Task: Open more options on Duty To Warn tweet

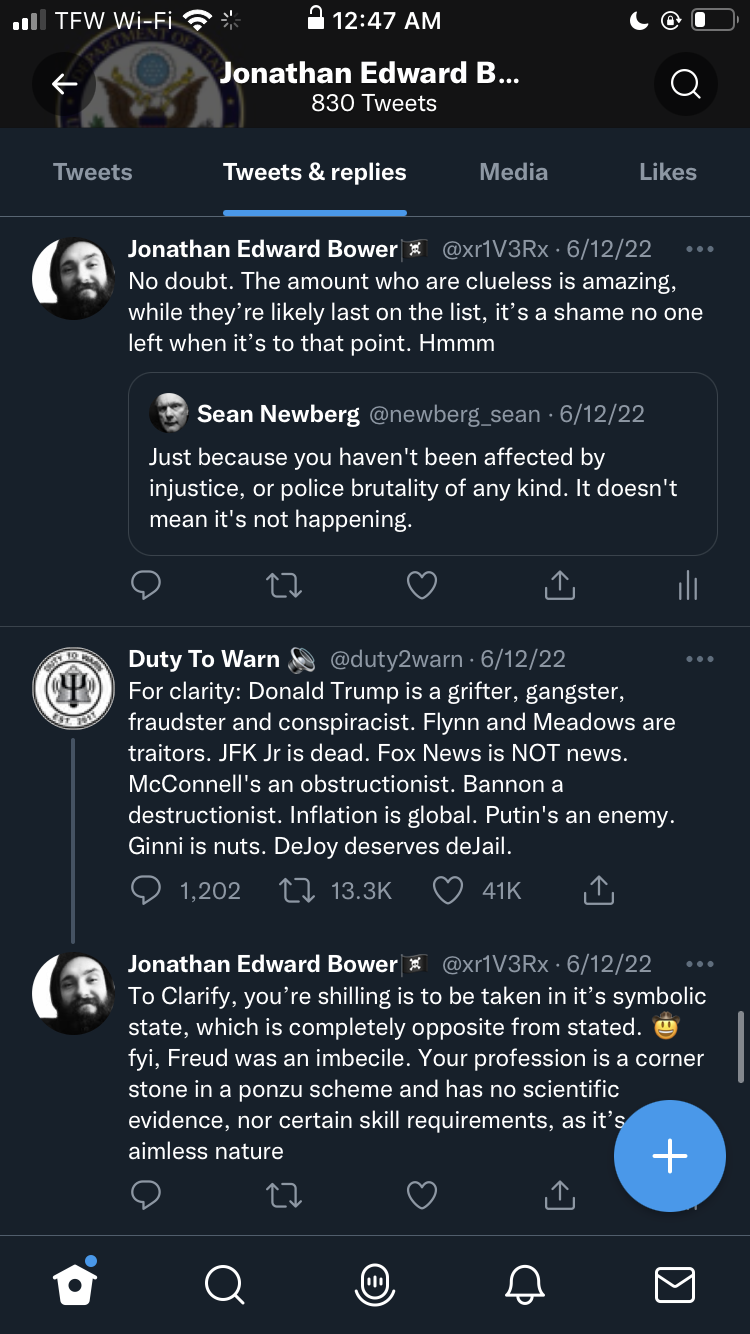Action: point(700,659)
